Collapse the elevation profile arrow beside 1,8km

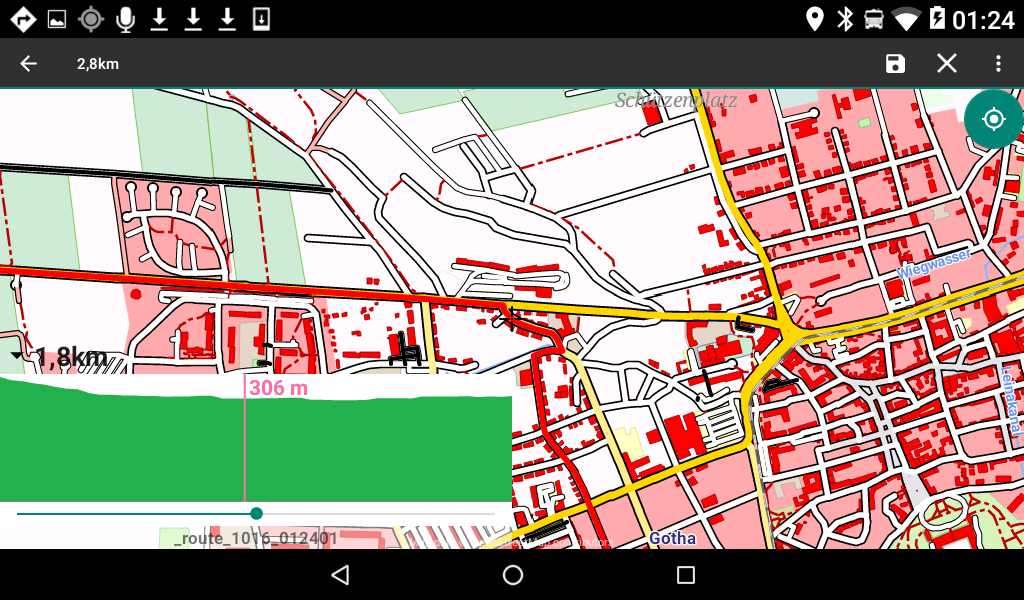click(x=17, y=357)
